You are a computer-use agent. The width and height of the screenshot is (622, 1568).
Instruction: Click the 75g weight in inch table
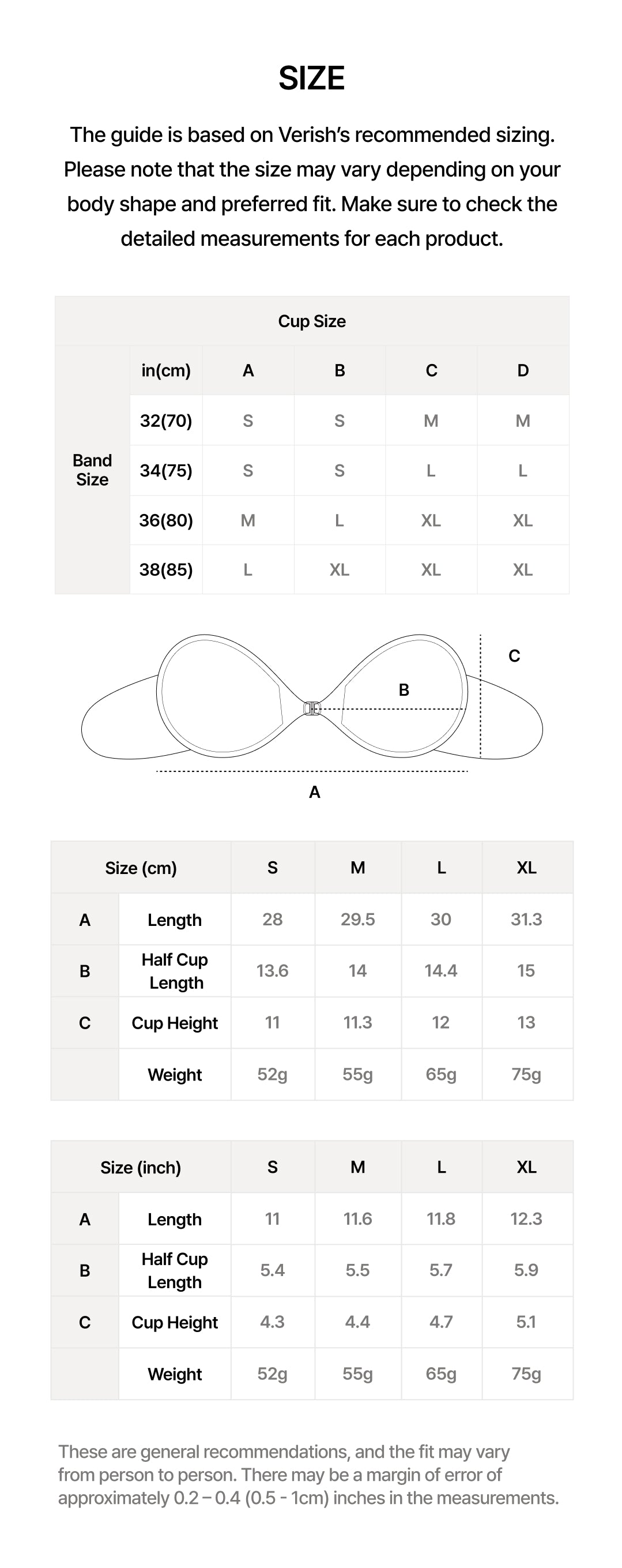(526, 1374)
